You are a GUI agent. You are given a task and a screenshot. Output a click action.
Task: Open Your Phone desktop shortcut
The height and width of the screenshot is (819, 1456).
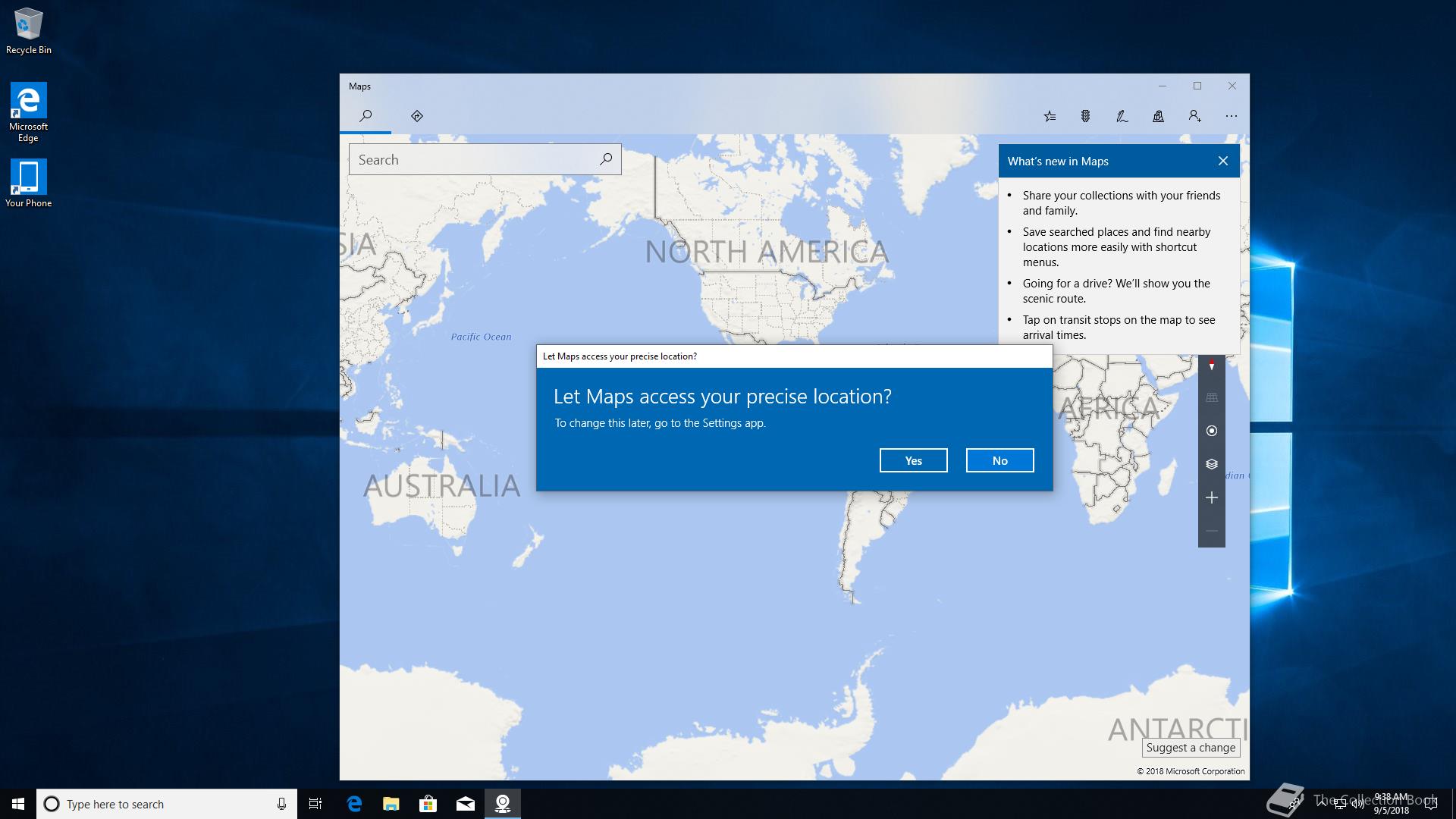[x=29, y=184]
